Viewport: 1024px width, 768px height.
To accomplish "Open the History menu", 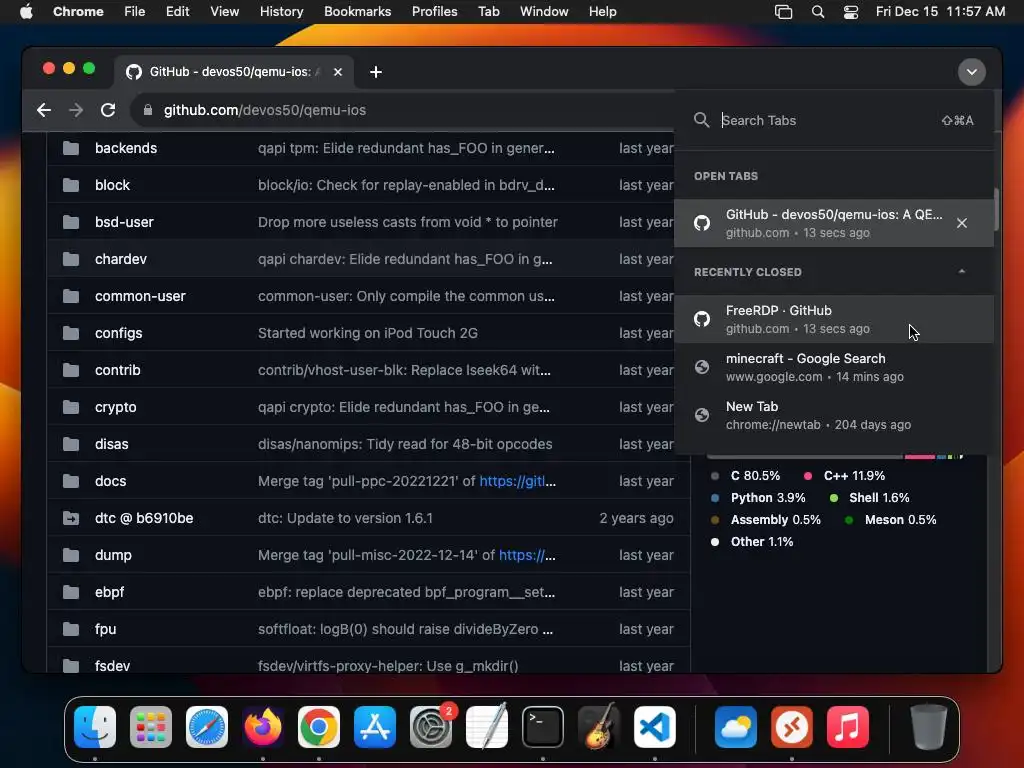I will (281, 12).
